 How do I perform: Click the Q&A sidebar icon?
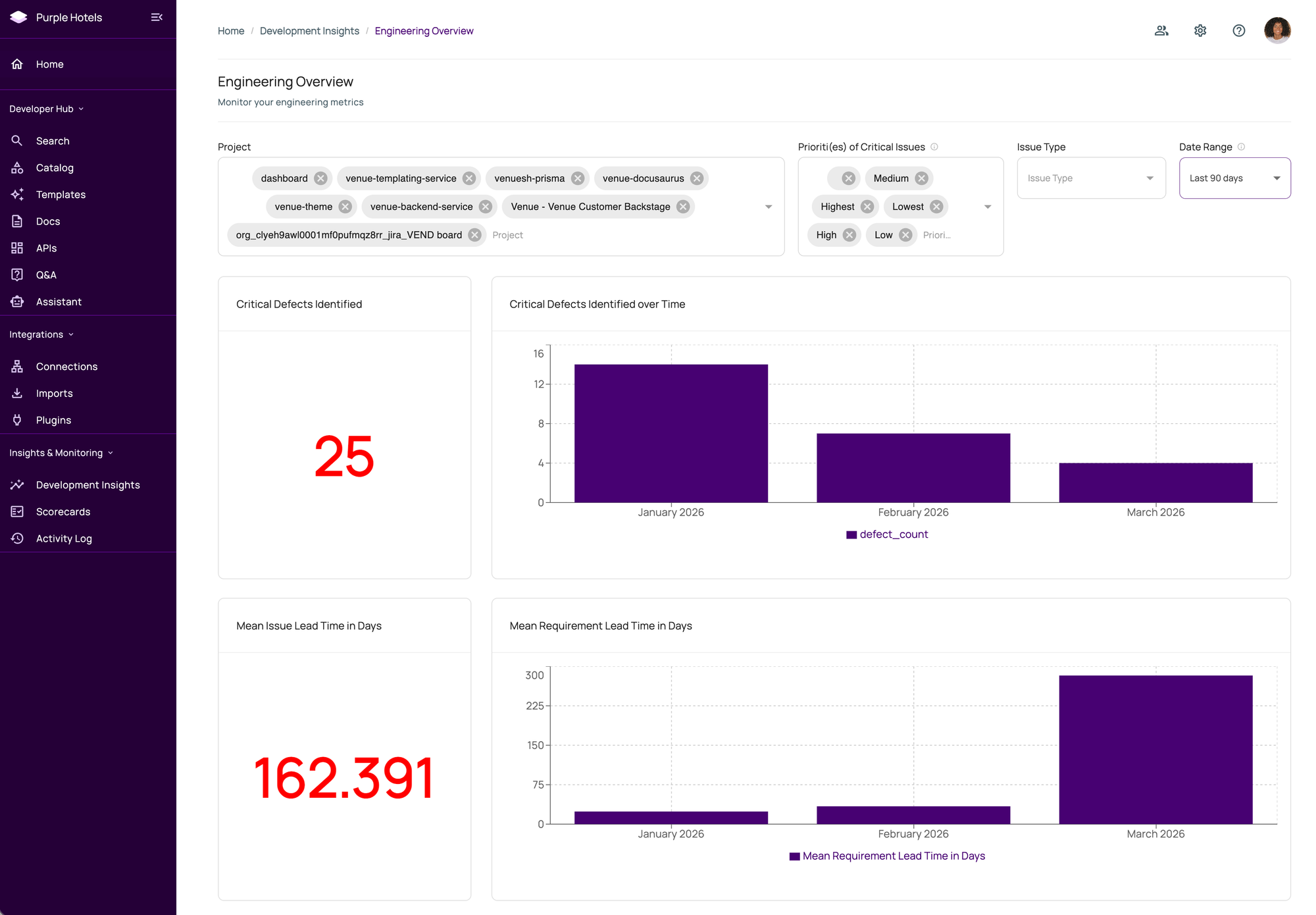(x=17, y=275)
